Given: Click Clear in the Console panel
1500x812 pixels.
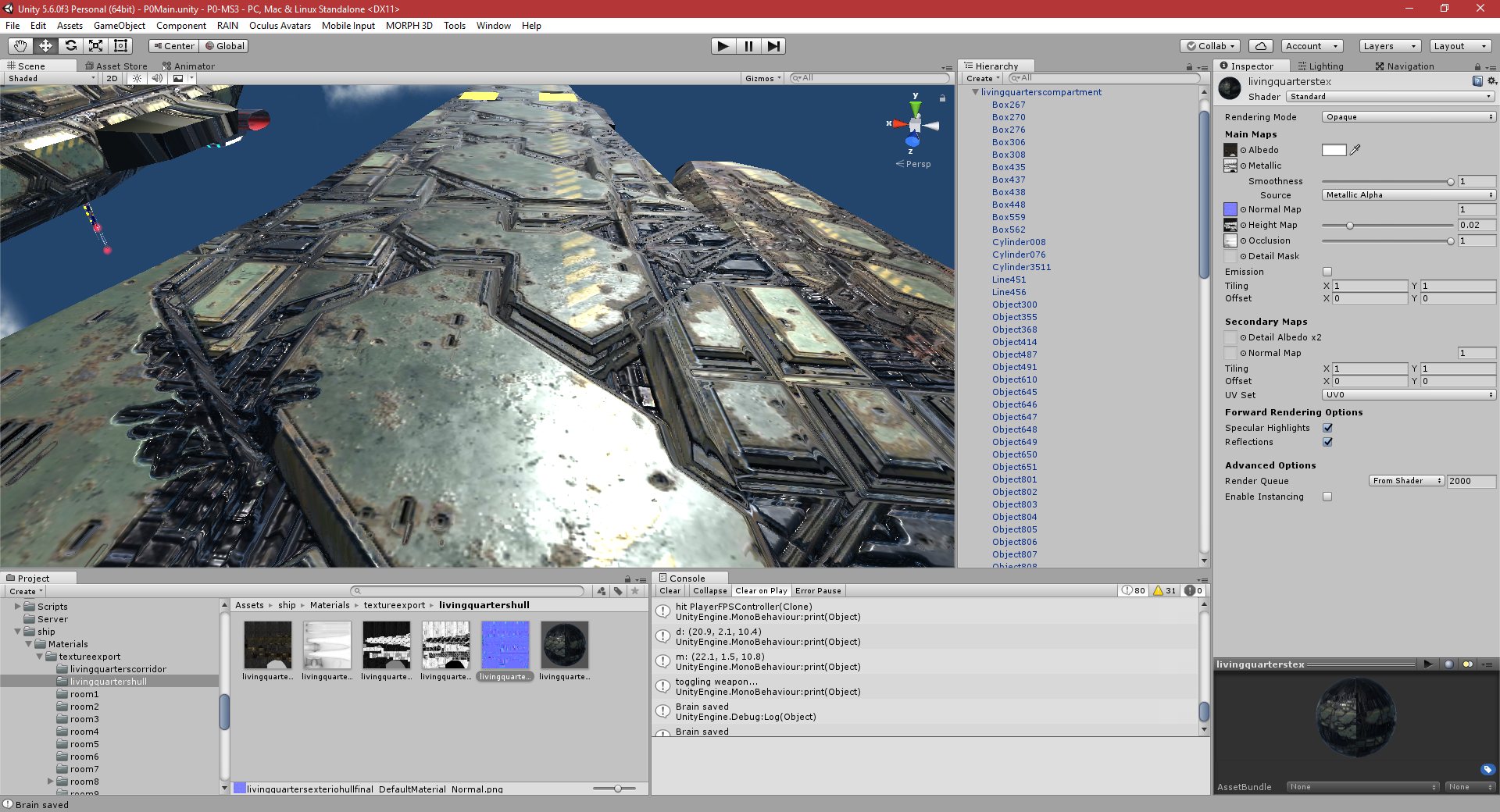Looking at the screenshot, I should point(669,591).
